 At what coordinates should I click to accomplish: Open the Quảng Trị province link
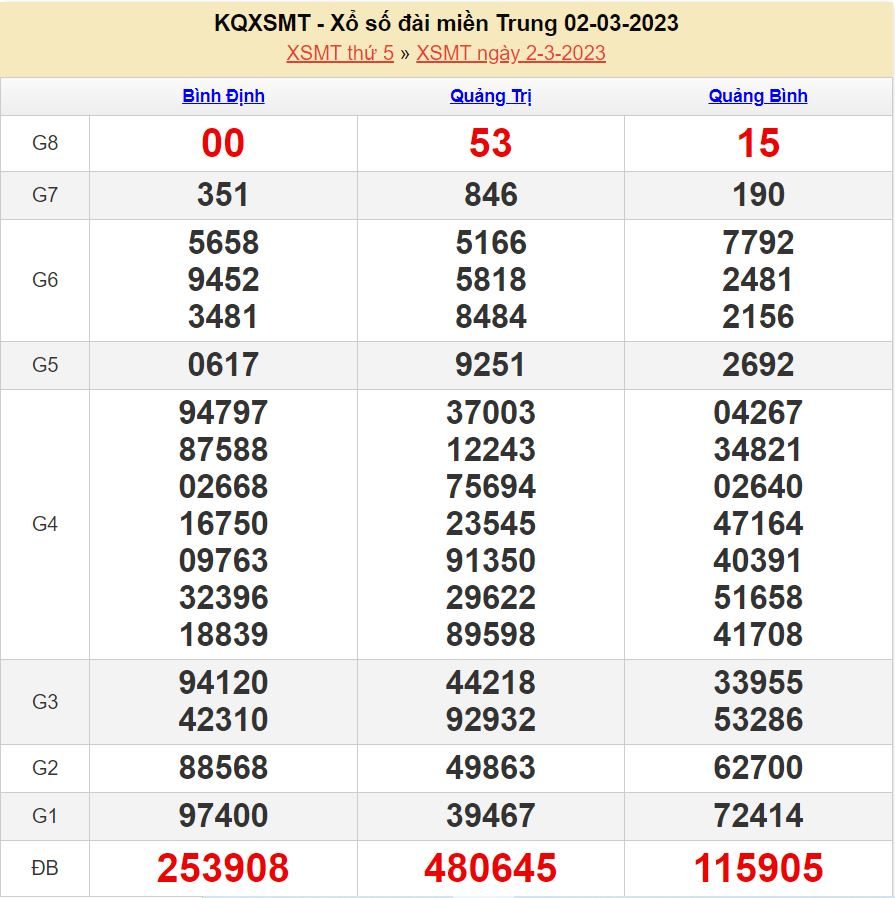(491, 96)
